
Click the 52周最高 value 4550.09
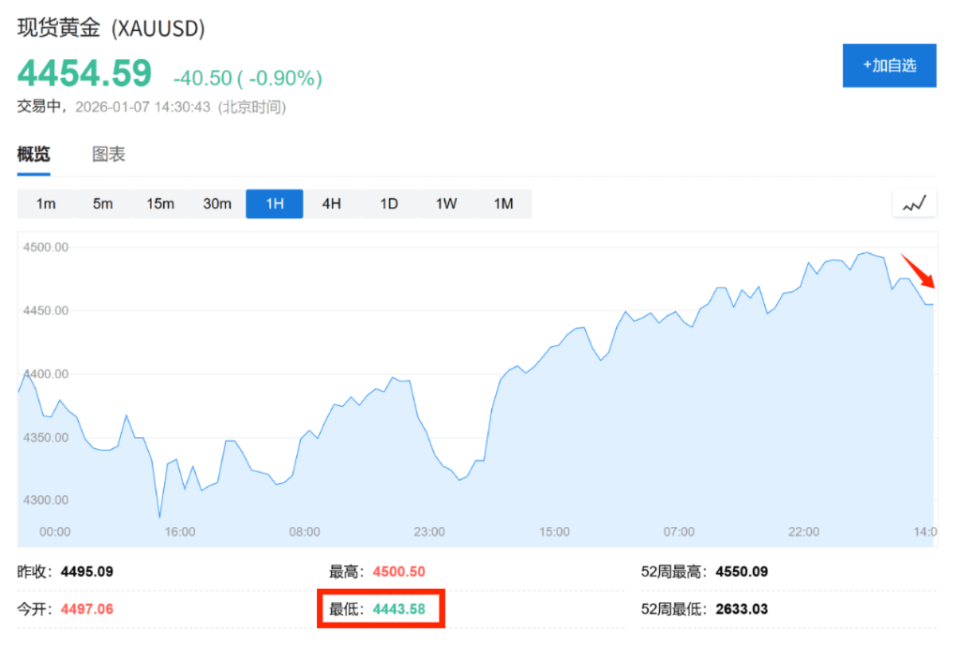pos(741,570)
